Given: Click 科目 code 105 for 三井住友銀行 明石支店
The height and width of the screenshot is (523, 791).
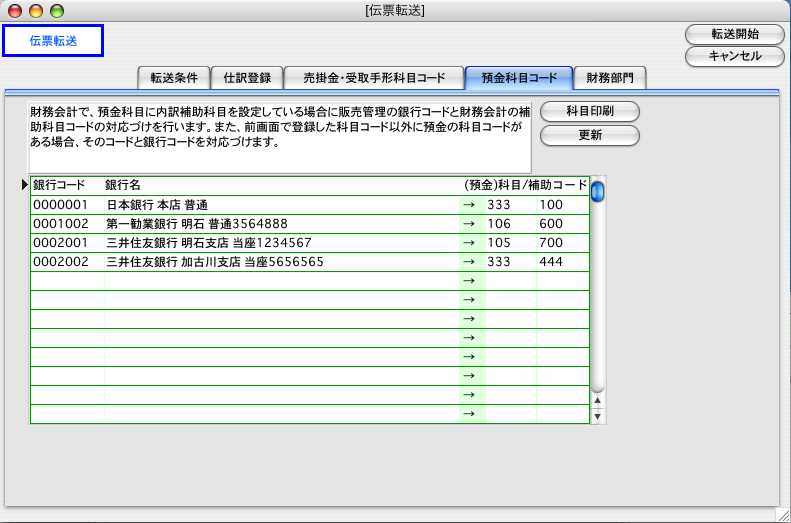Looking at the screenshot, I should [499, 243].
